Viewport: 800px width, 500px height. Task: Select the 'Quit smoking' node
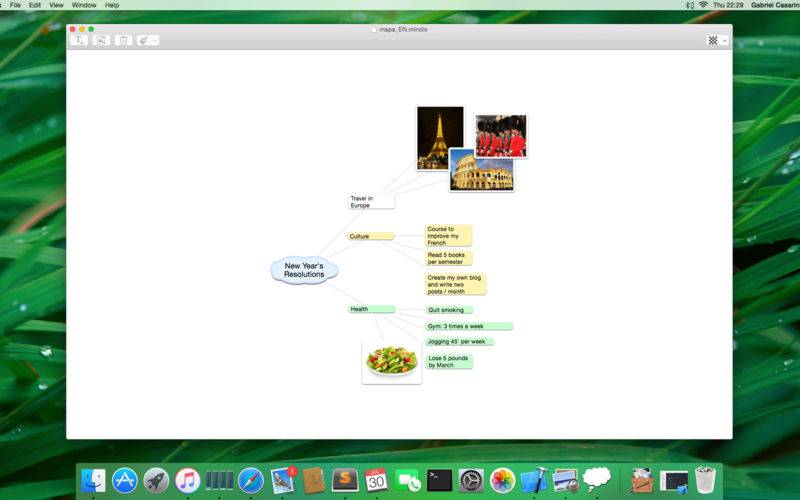449,310
